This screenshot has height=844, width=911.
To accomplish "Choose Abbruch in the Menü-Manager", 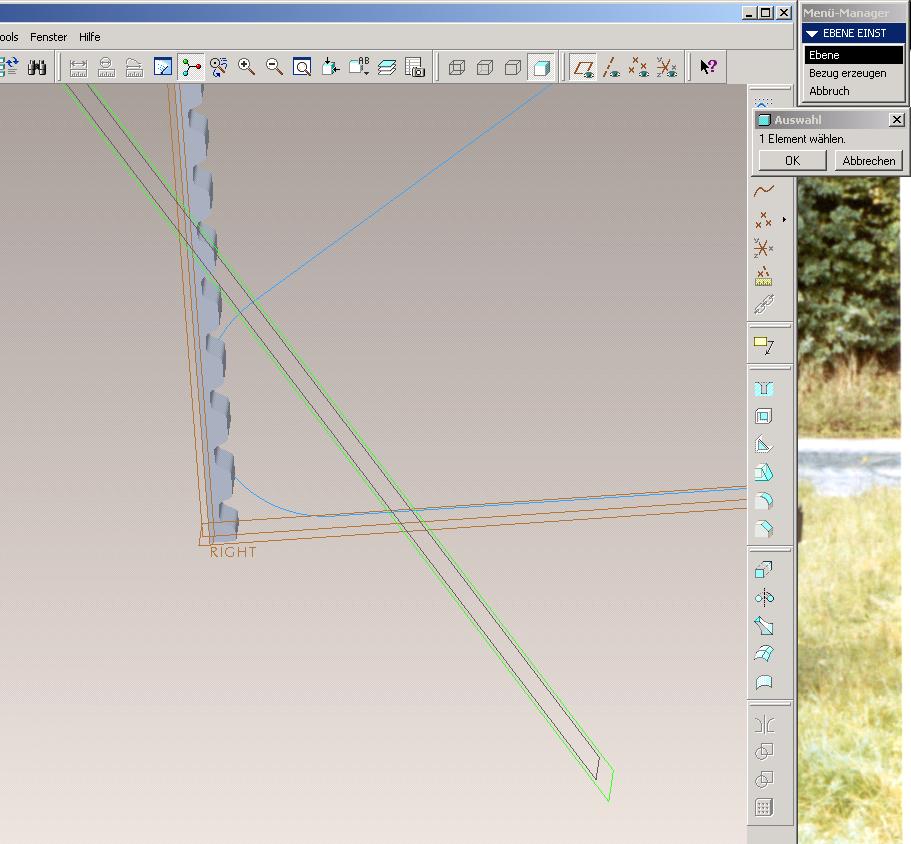I will [x=829, y=91].
